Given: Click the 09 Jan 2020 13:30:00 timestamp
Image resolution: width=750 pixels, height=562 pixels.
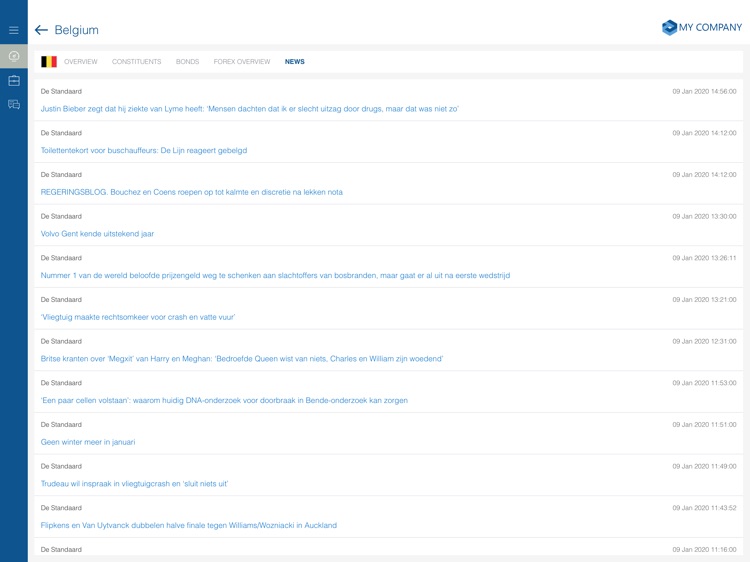Looking at the screenshot, I should pyautogui.click(x=704, y=216).
